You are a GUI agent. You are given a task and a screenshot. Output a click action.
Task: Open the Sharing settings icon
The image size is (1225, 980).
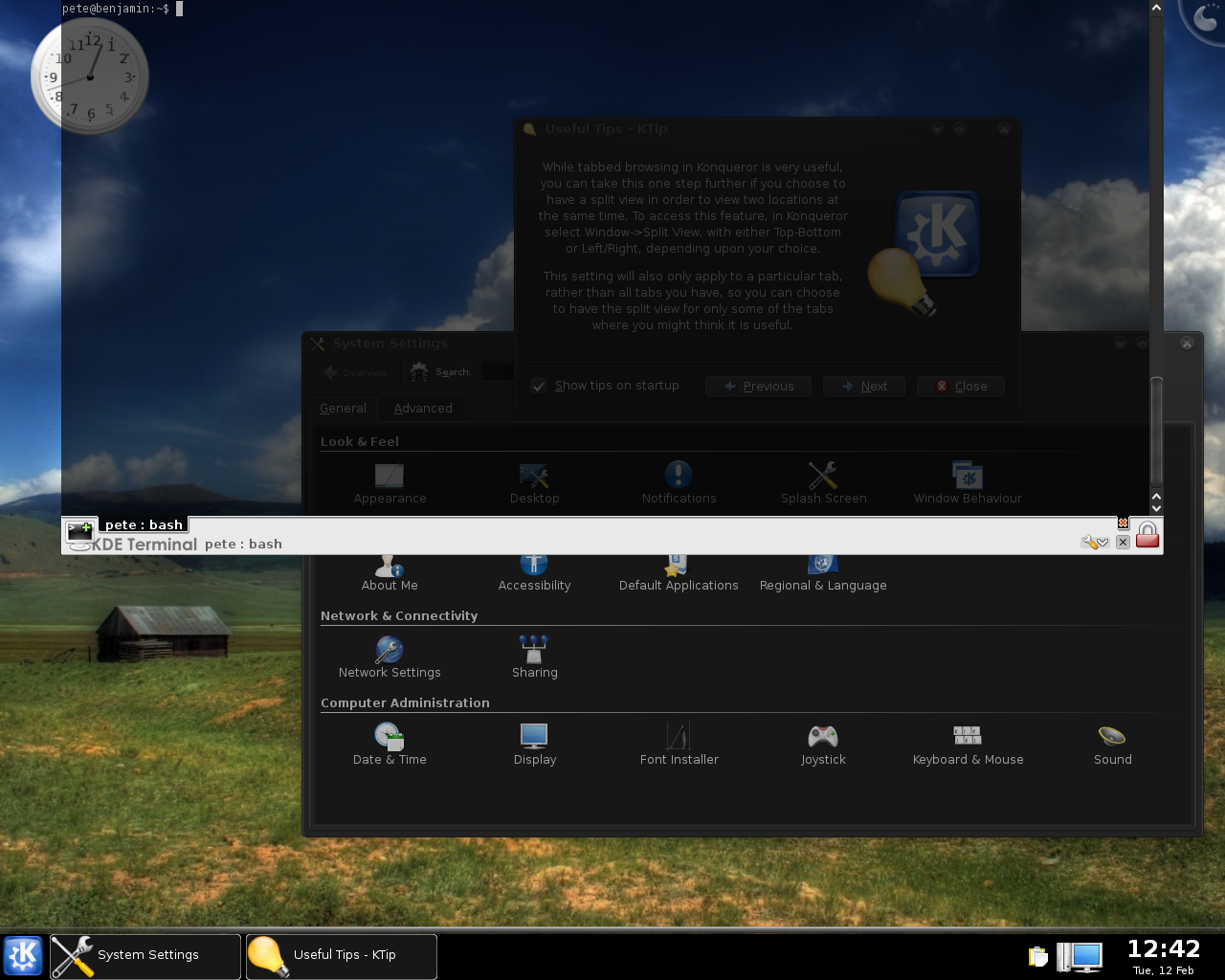pyautogui.click(x=534, y=657)
